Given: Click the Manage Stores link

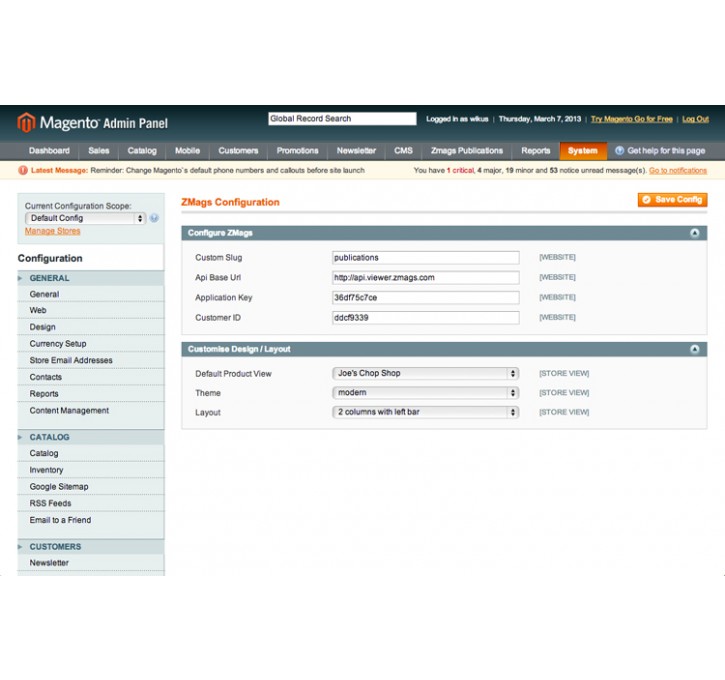Looking at the screenshot, I should tap(52, 231).
